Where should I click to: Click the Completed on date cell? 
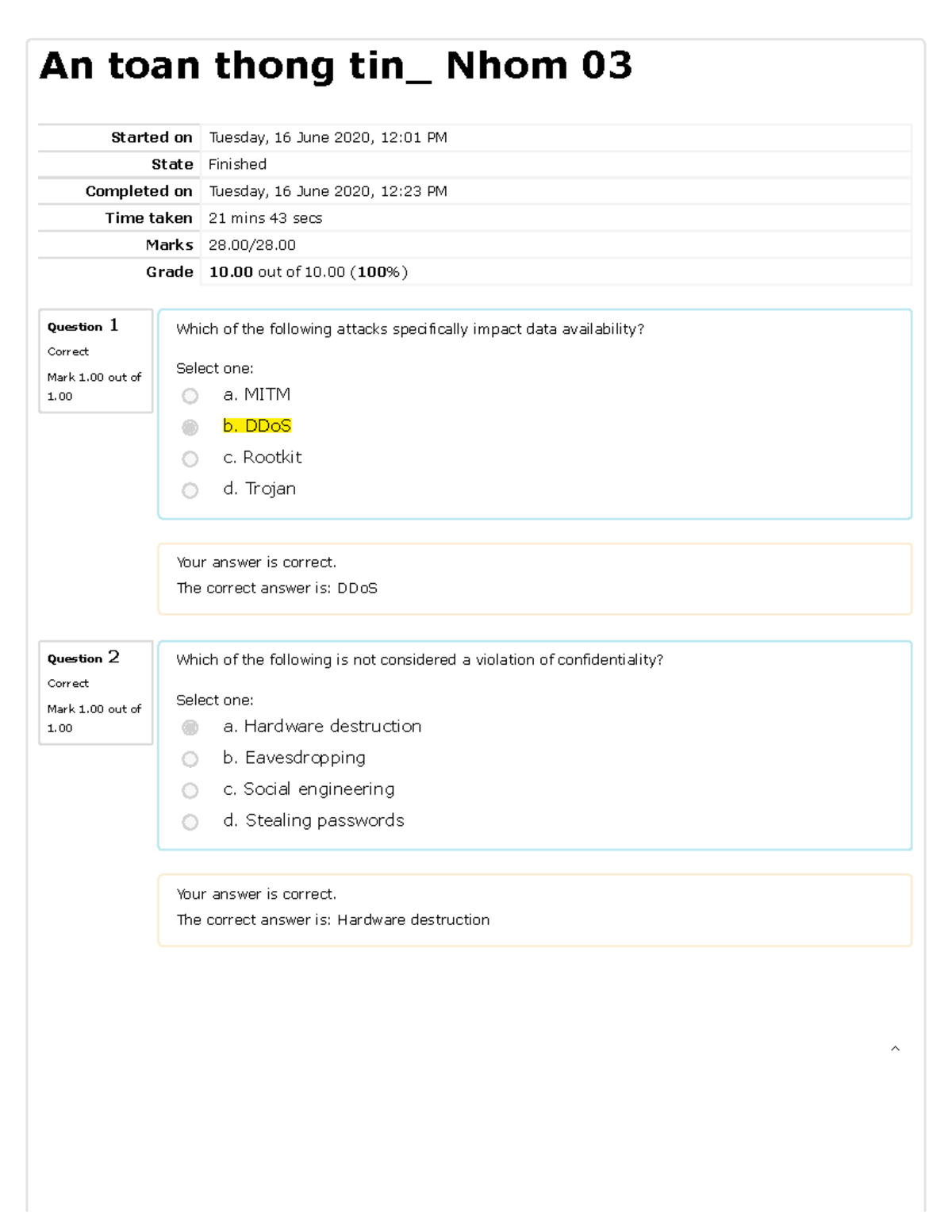tap(556, 191)
